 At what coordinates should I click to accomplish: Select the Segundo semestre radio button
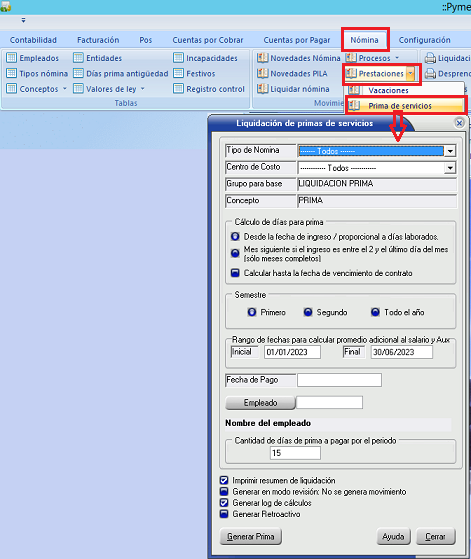pos(308,312)
